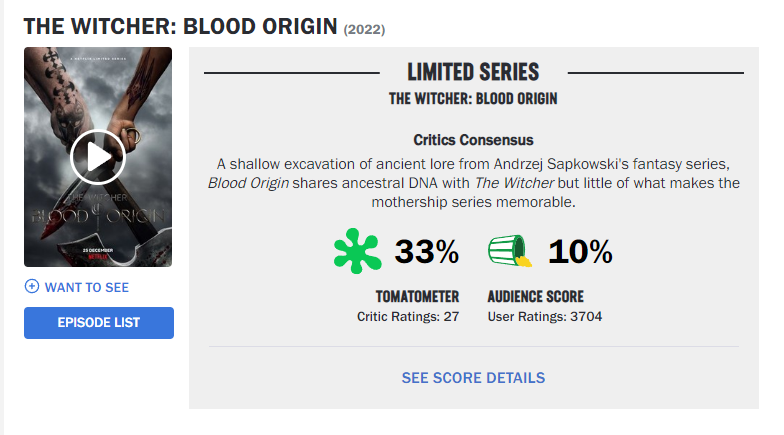Select the AUDIENCE SCORE label

(535, 297)
